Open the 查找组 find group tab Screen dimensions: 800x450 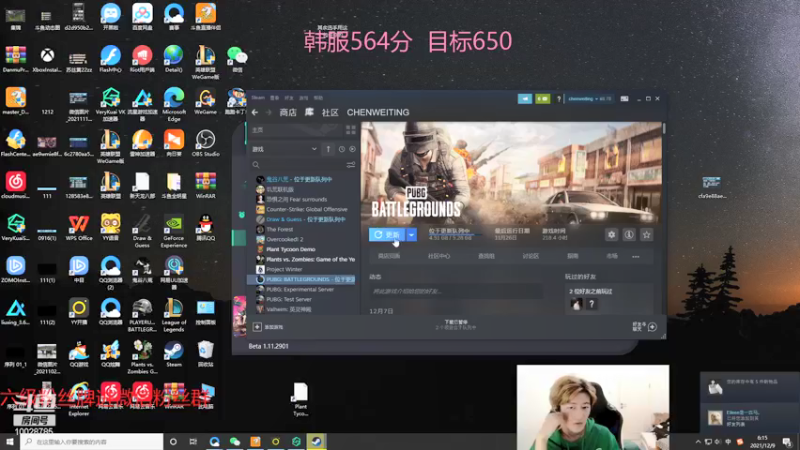[x=486, y=256]
